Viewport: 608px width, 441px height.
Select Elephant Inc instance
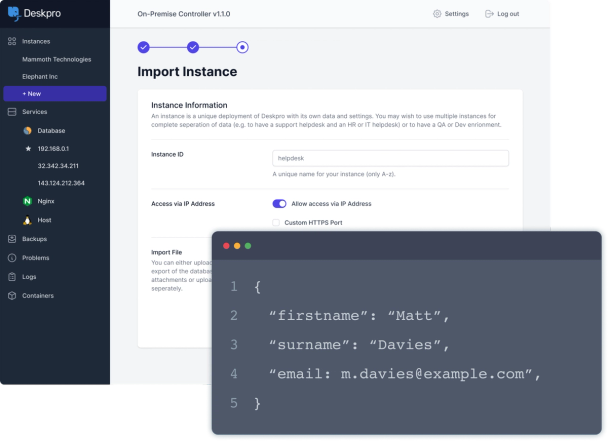pos(40,77)
